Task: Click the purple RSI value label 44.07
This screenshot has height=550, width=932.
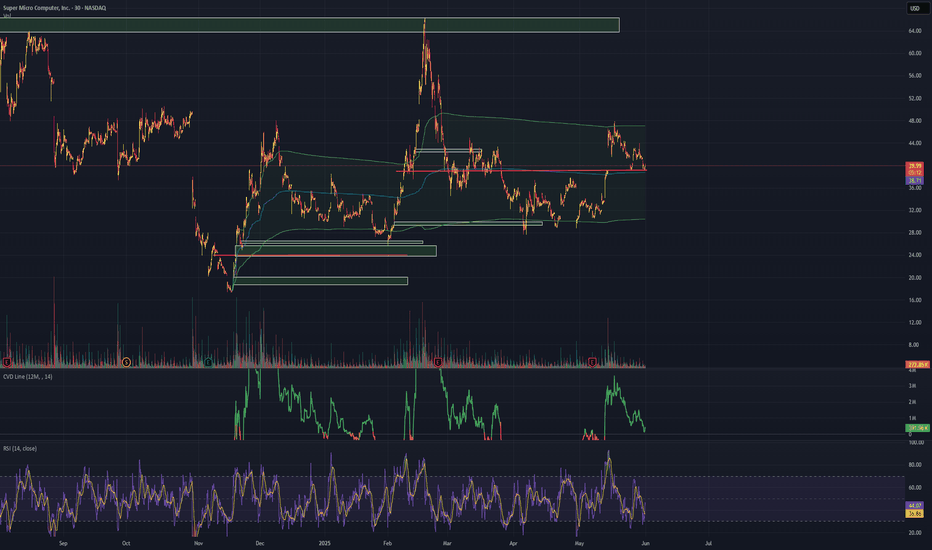Action: 915,506
